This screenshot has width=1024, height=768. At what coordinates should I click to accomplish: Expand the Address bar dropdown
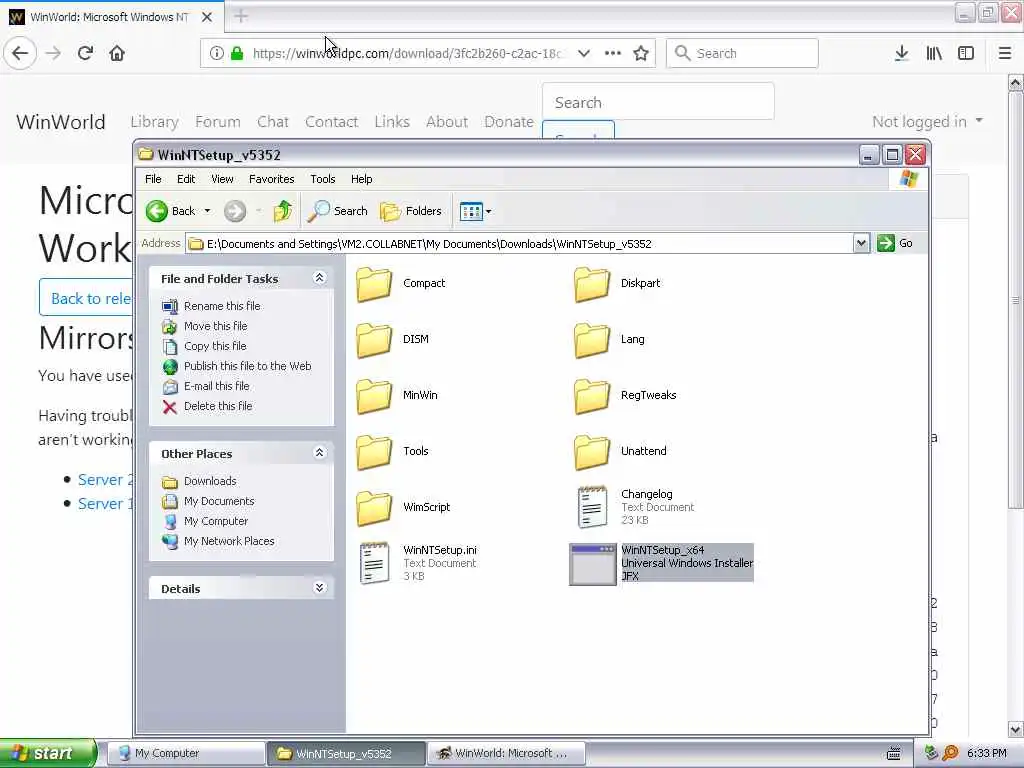tap(861, 244)
